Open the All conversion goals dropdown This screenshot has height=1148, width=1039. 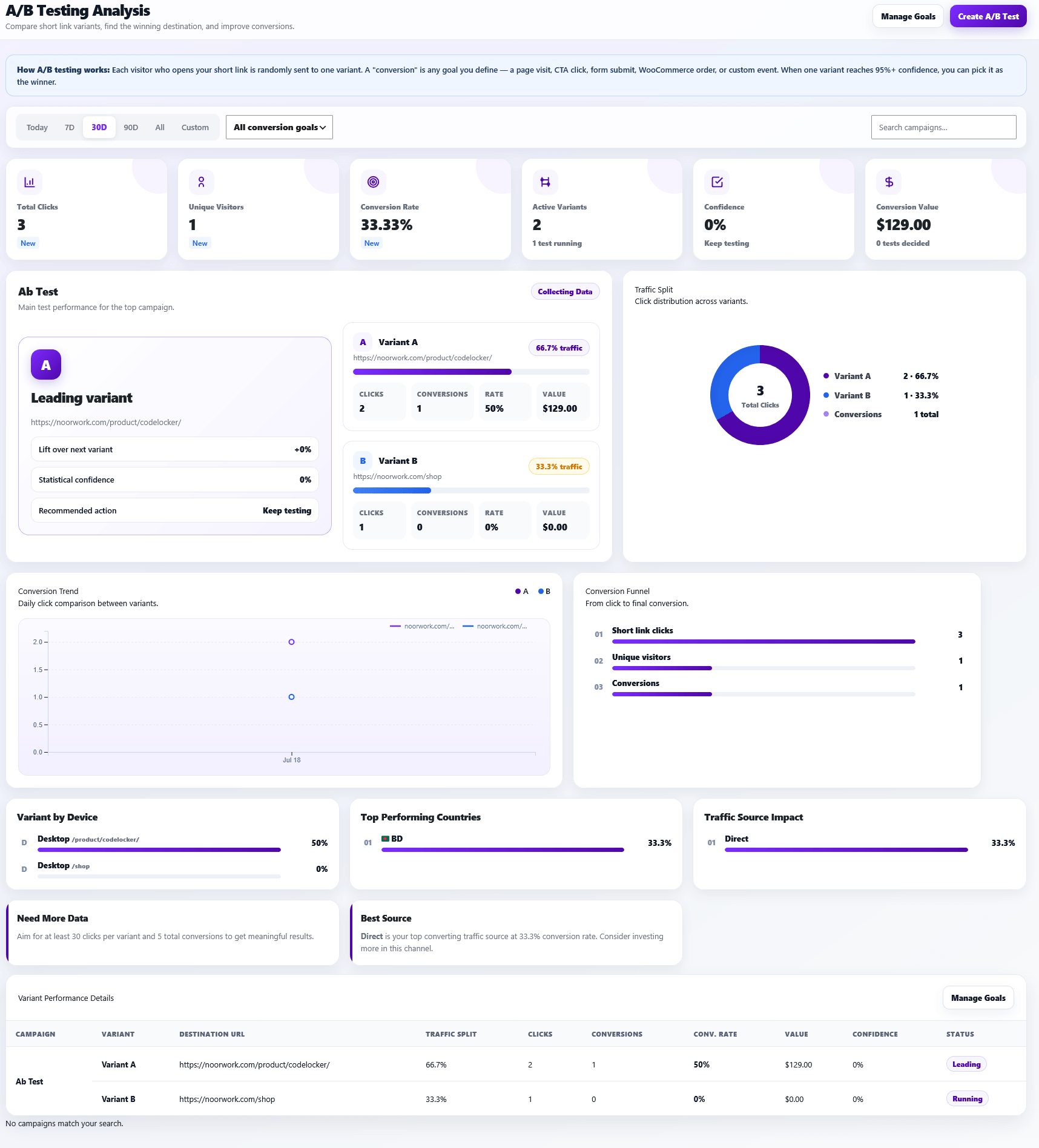tap(279, 127)
